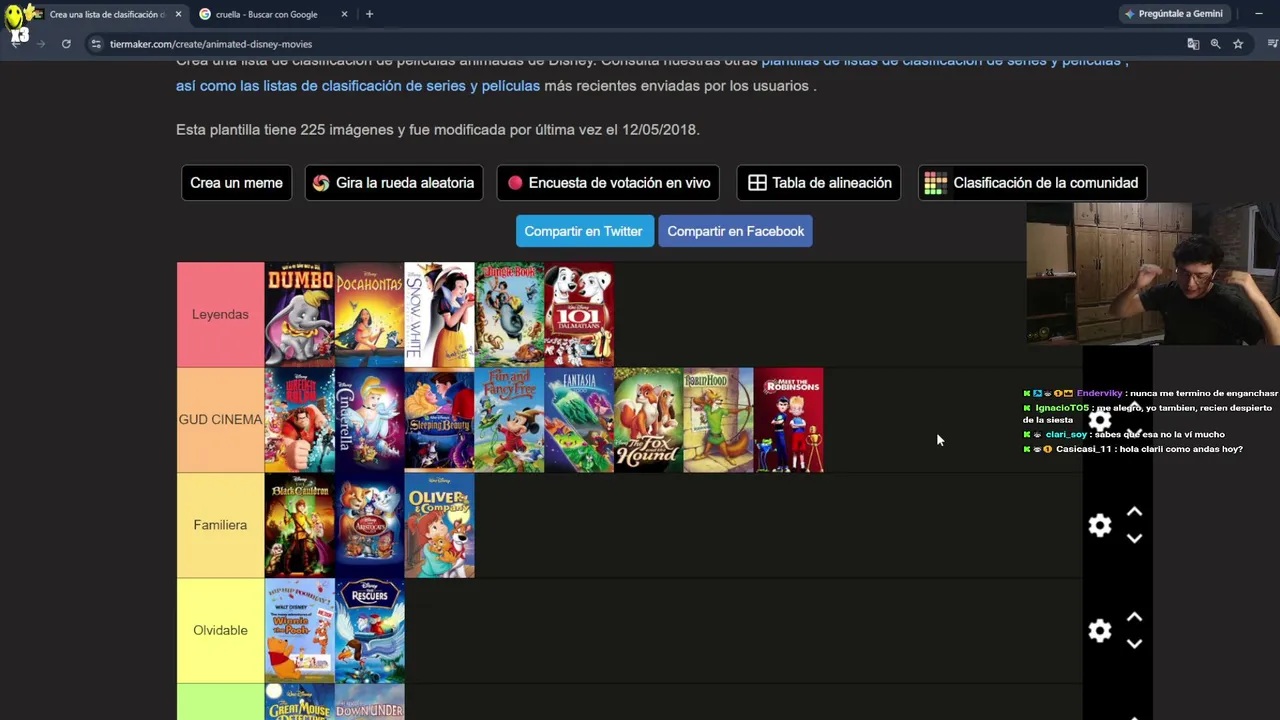Click the Familiera tier label

(220, 525)
